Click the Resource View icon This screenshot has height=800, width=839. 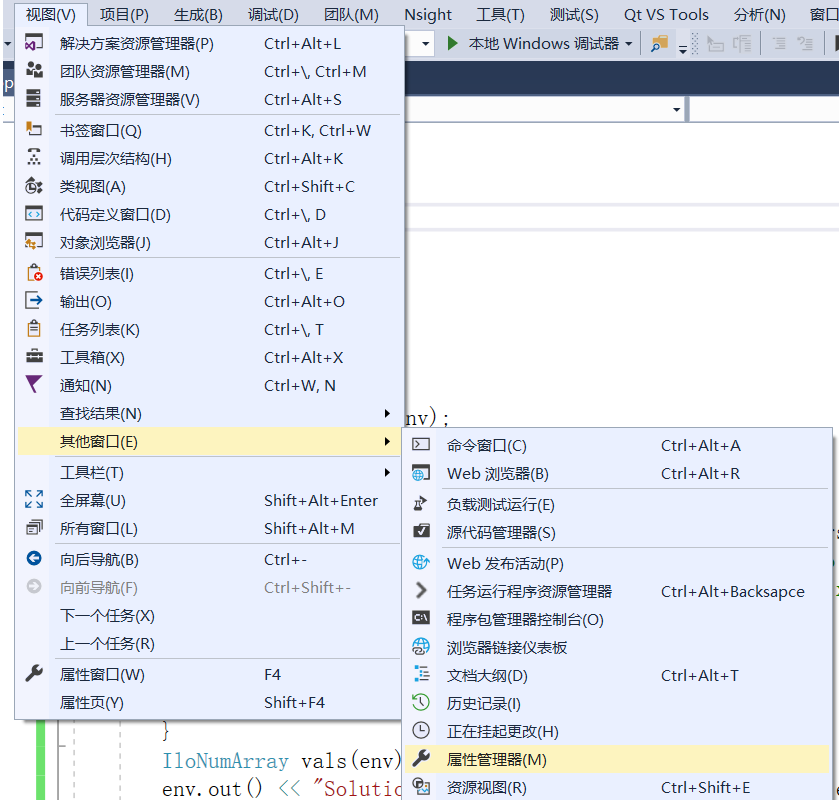(x=422, y=787)
